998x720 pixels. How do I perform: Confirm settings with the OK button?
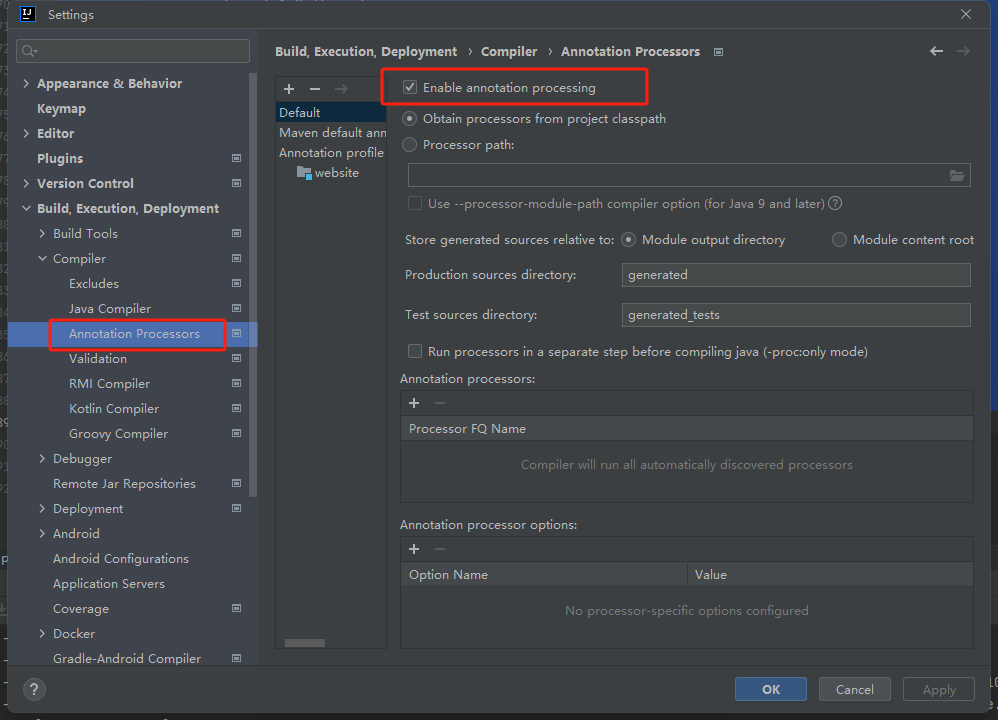(x=770, y=689)
